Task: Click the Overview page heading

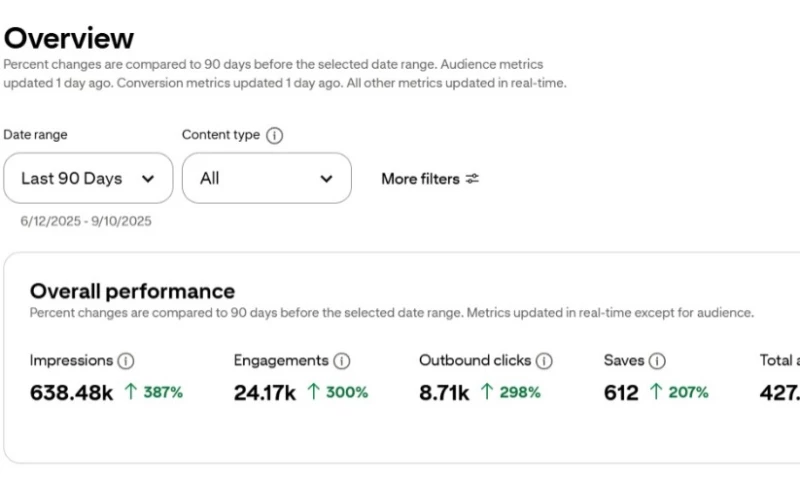Action: pos(69,38)
